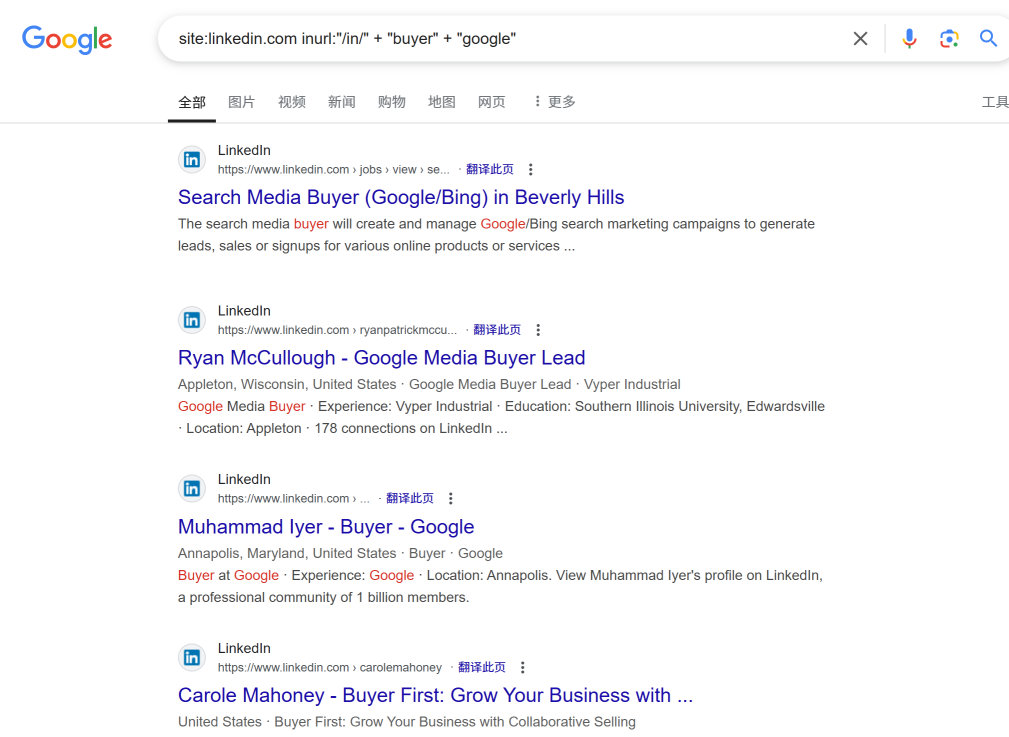1009x737 pixels.
Task: Click 'LinkedIn' site name above Ryan McCullough result
Action: click(x=244, y=310)
